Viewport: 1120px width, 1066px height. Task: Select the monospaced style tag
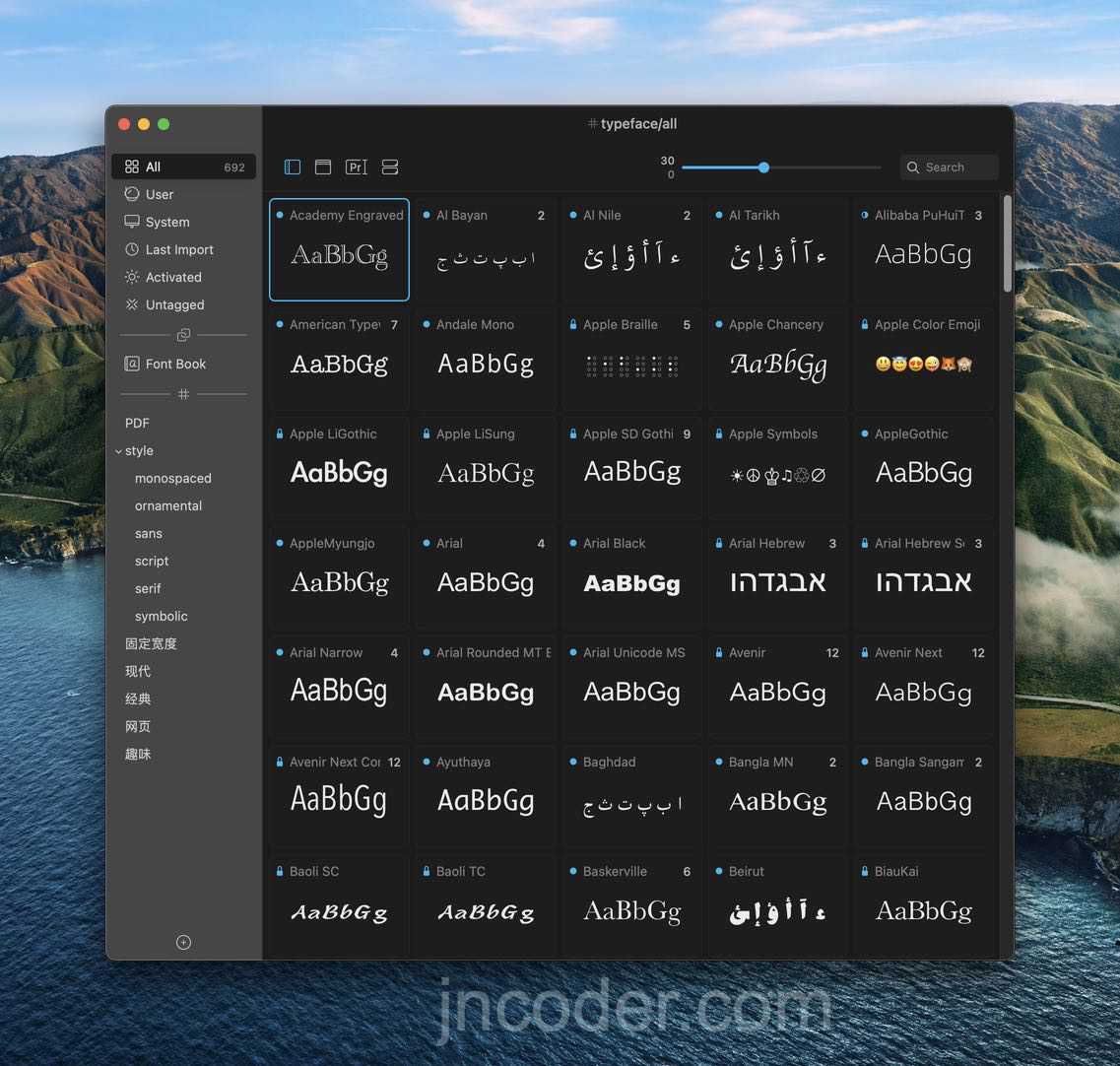(x=172, y=478)
